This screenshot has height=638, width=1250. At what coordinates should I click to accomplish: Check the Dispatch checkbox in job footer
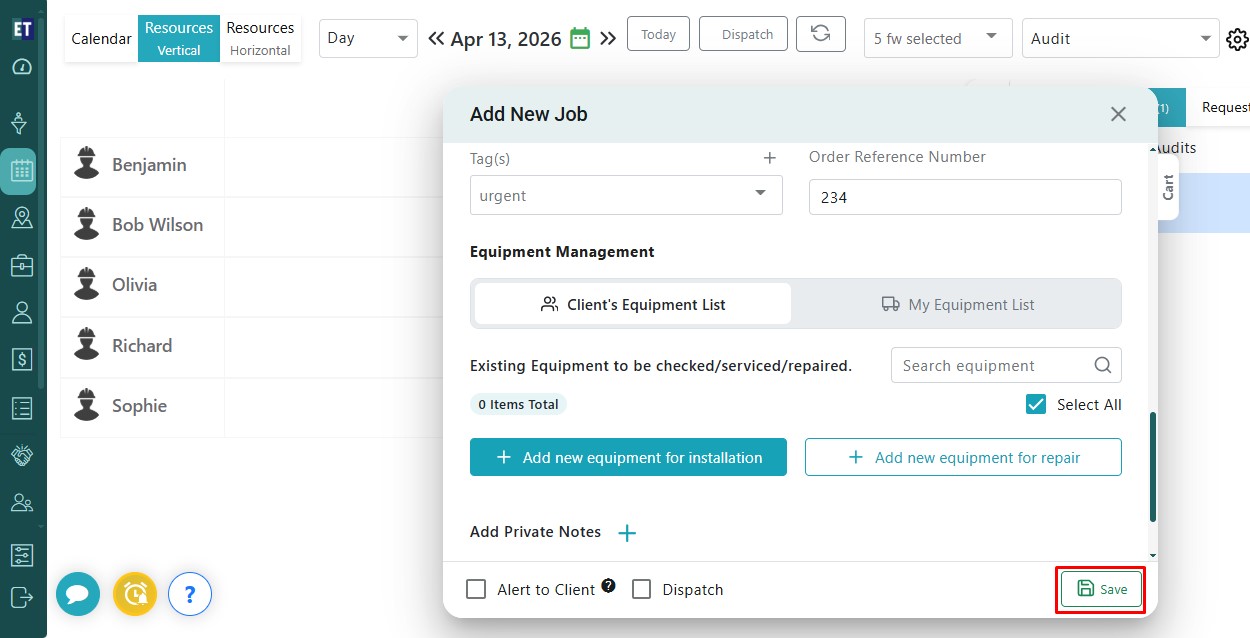coord(642,589)
